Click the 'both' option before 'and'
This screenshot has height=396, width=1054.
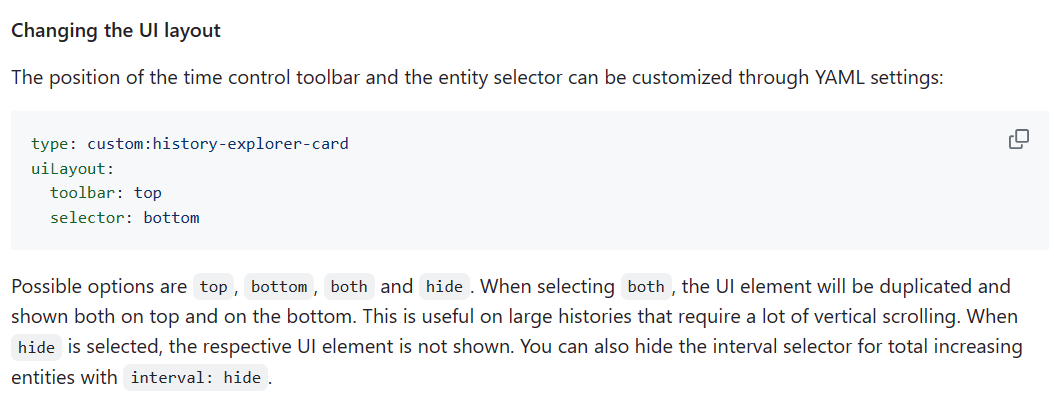tap(349, 287)
